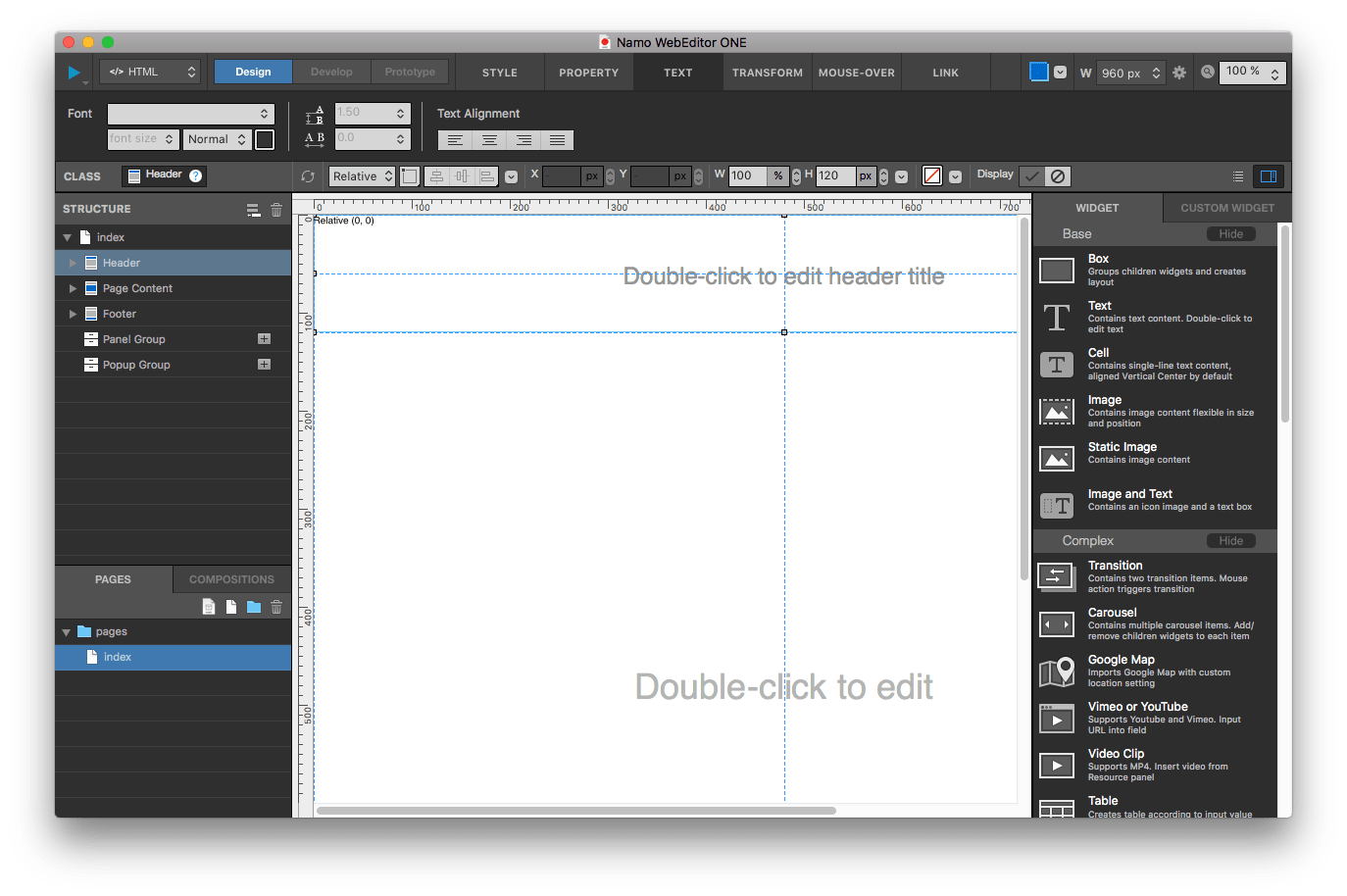Click the refresh icon beside Relative dropdown
1347x896 pixels.
[308, 176]
